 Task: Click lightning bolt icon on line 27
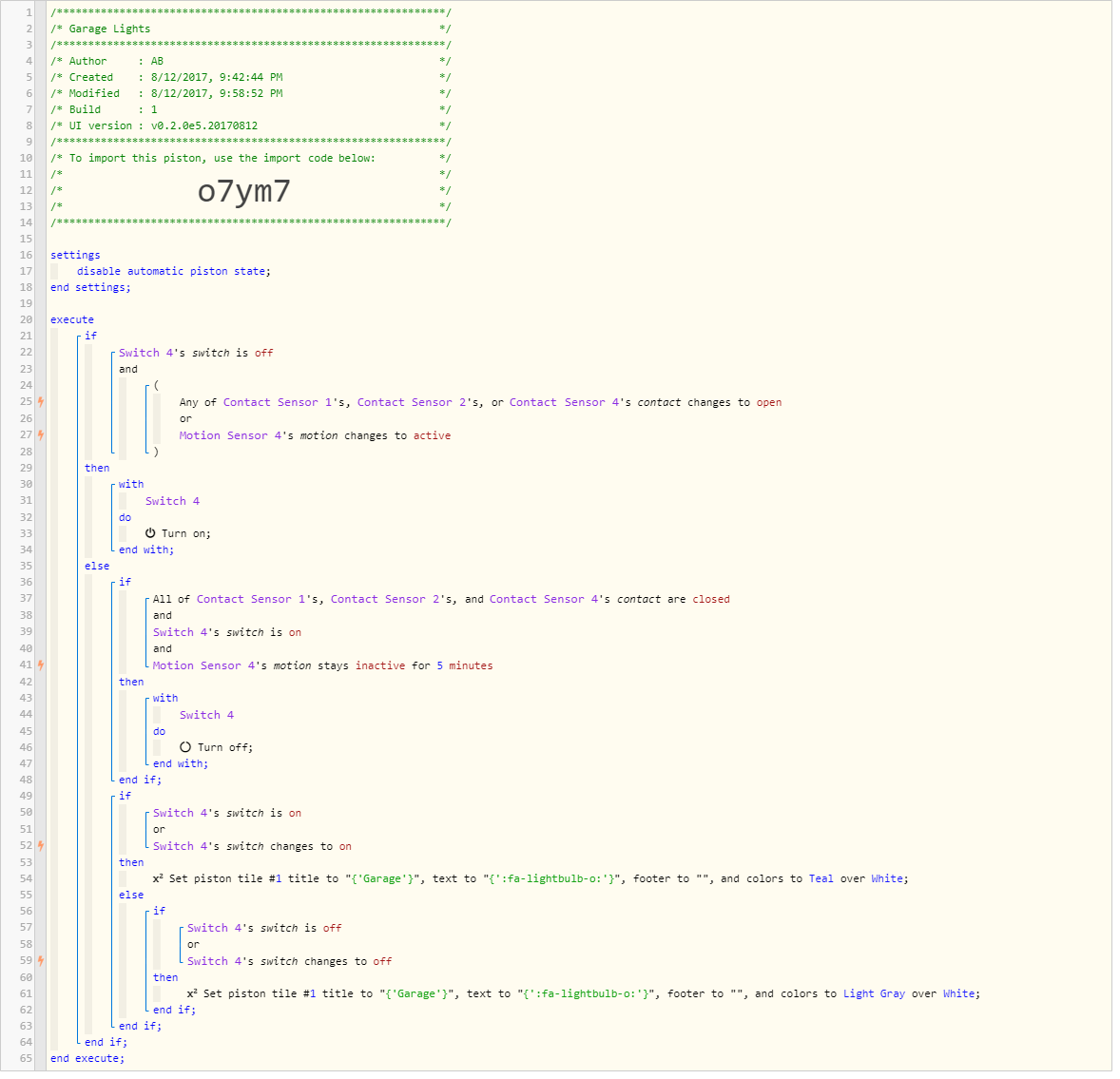(41, 437)
